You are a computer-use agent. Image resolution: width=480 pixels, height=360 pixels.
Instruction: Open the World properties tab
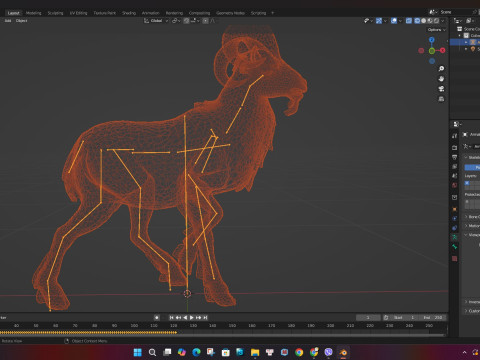[455, 185]
